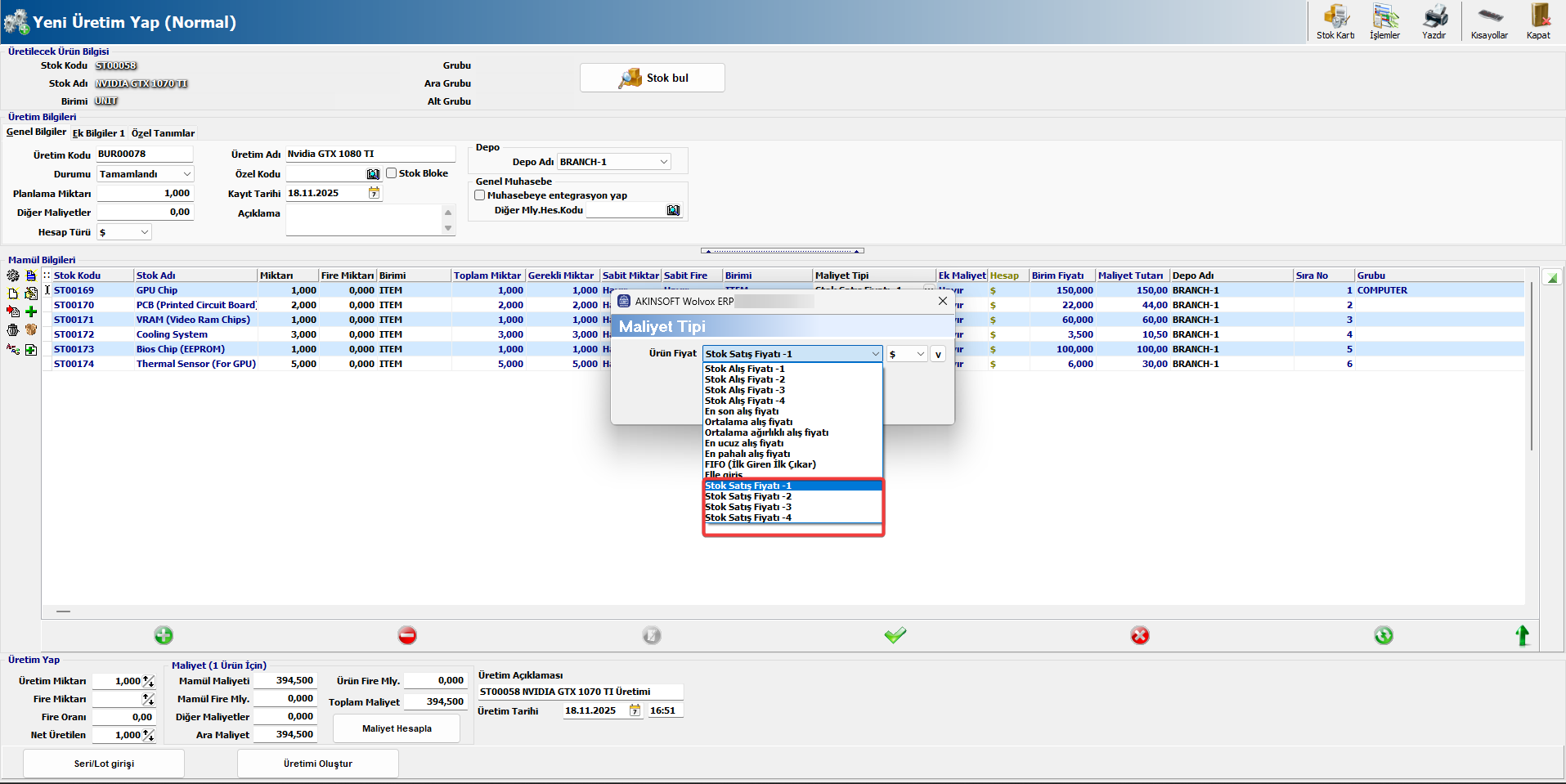Click the red minus delete row button
This screenshot has height=784, width=1566.
(407, 635)
